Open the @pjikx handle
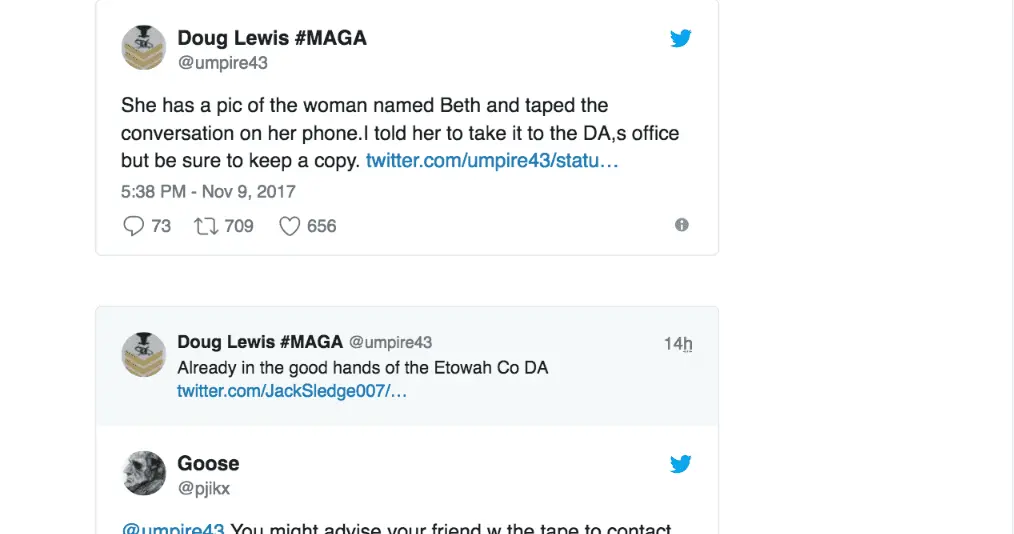This screenshot has height=534, width=1014. coord(203,488)
